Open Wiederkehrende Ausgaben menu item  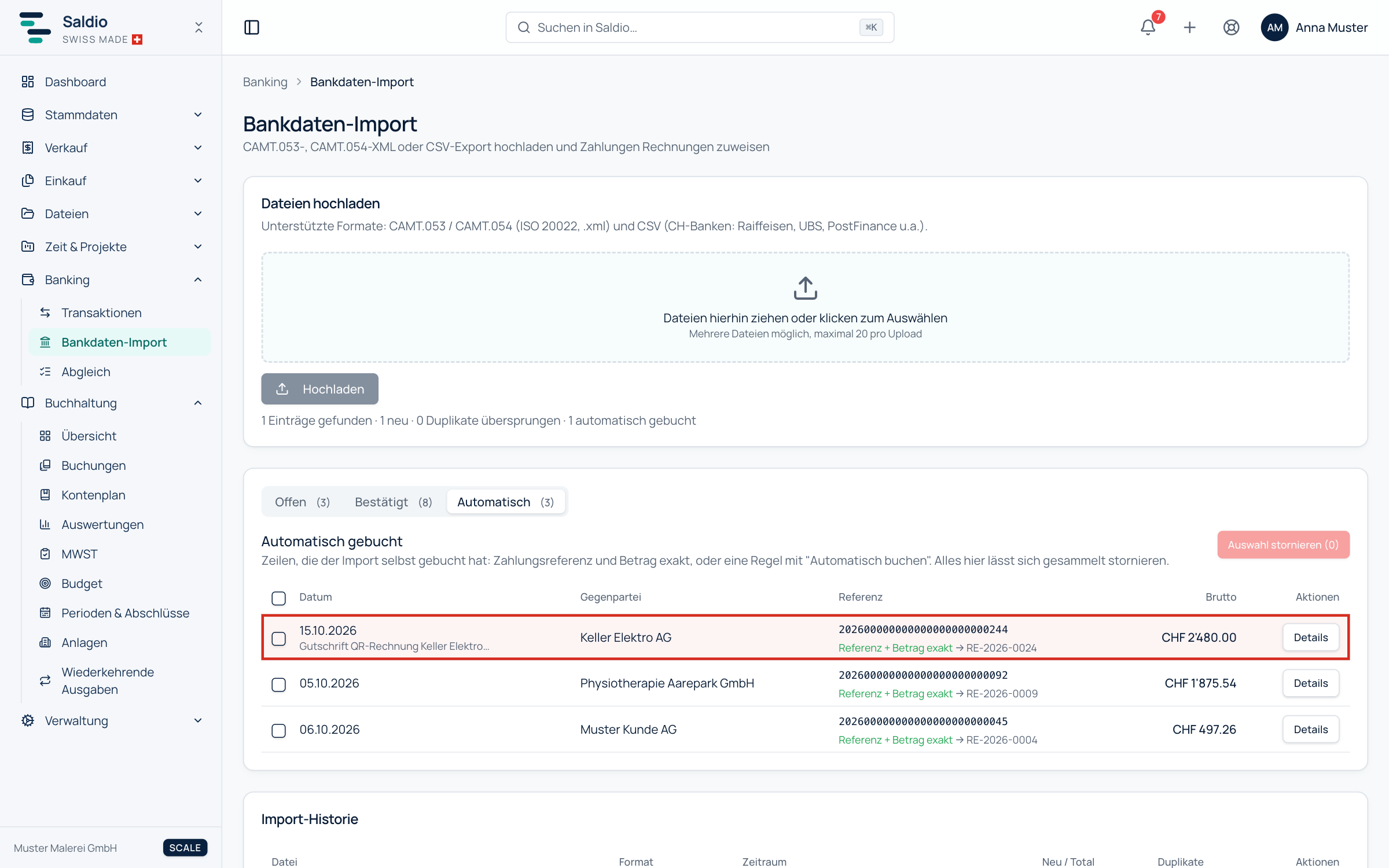119,681
